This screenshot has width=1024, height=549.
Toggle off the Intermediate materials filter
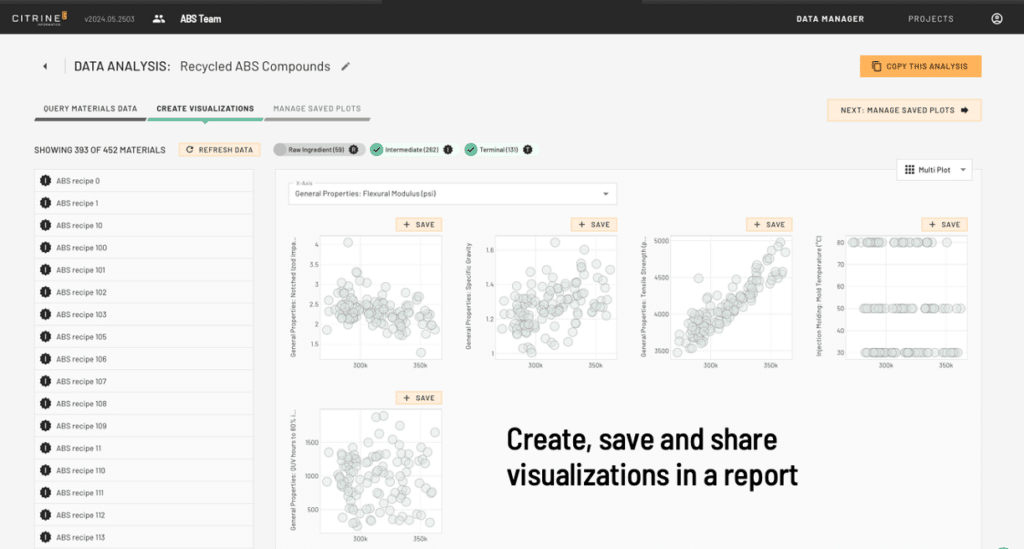click(377, 150)
